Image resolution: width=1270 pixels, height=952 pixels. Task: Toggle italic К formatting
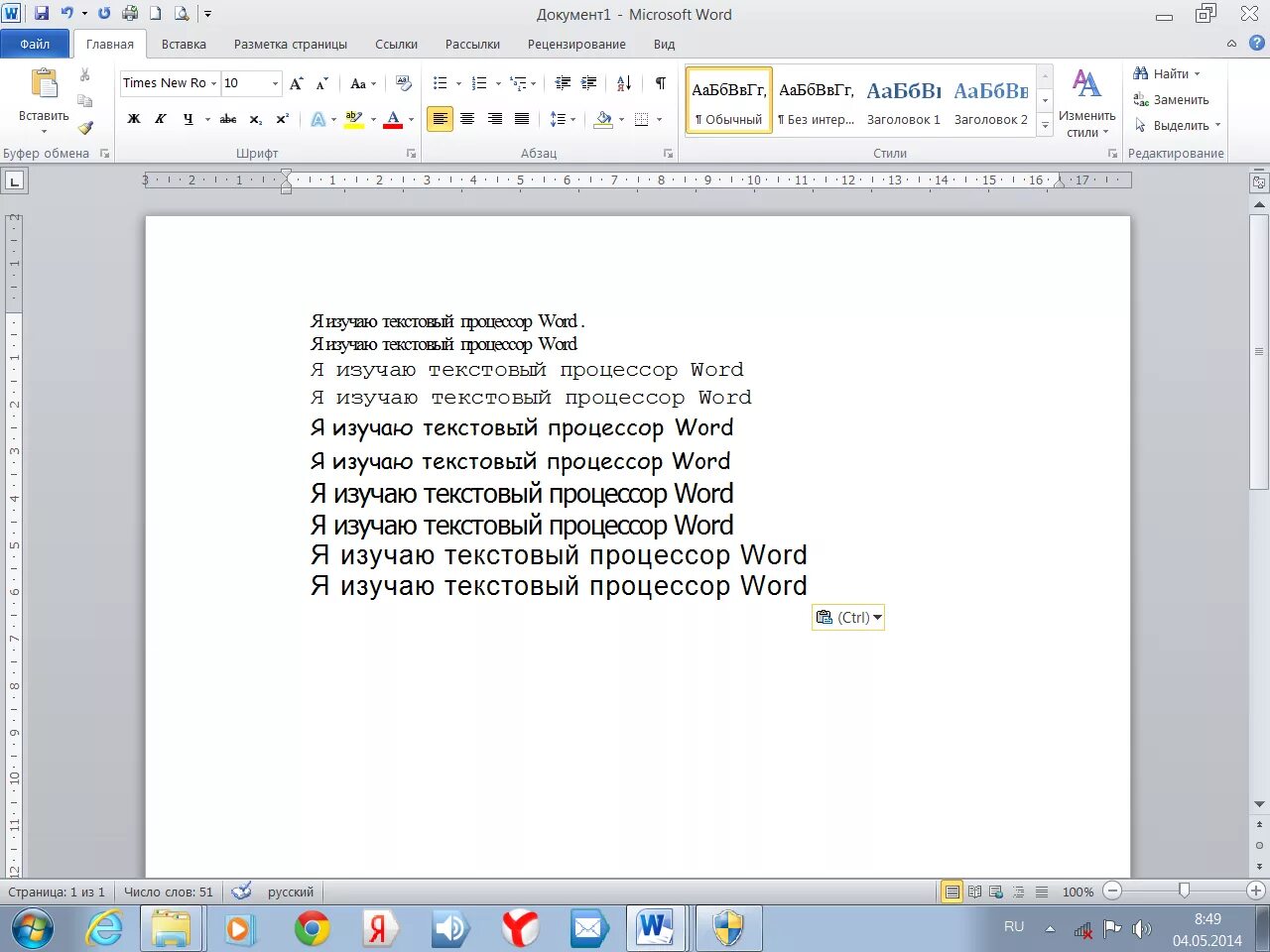pyautogui.click(x=161, y=119)
